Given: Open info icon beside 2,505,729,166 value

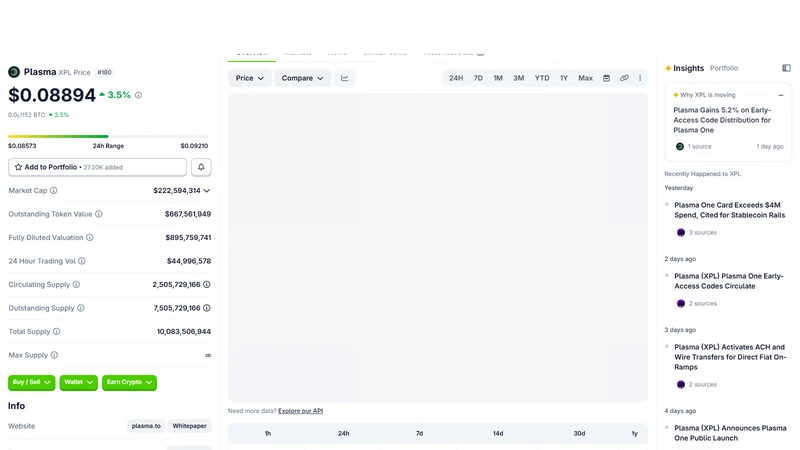Looking at the screenshot, I should pos(207,284).
